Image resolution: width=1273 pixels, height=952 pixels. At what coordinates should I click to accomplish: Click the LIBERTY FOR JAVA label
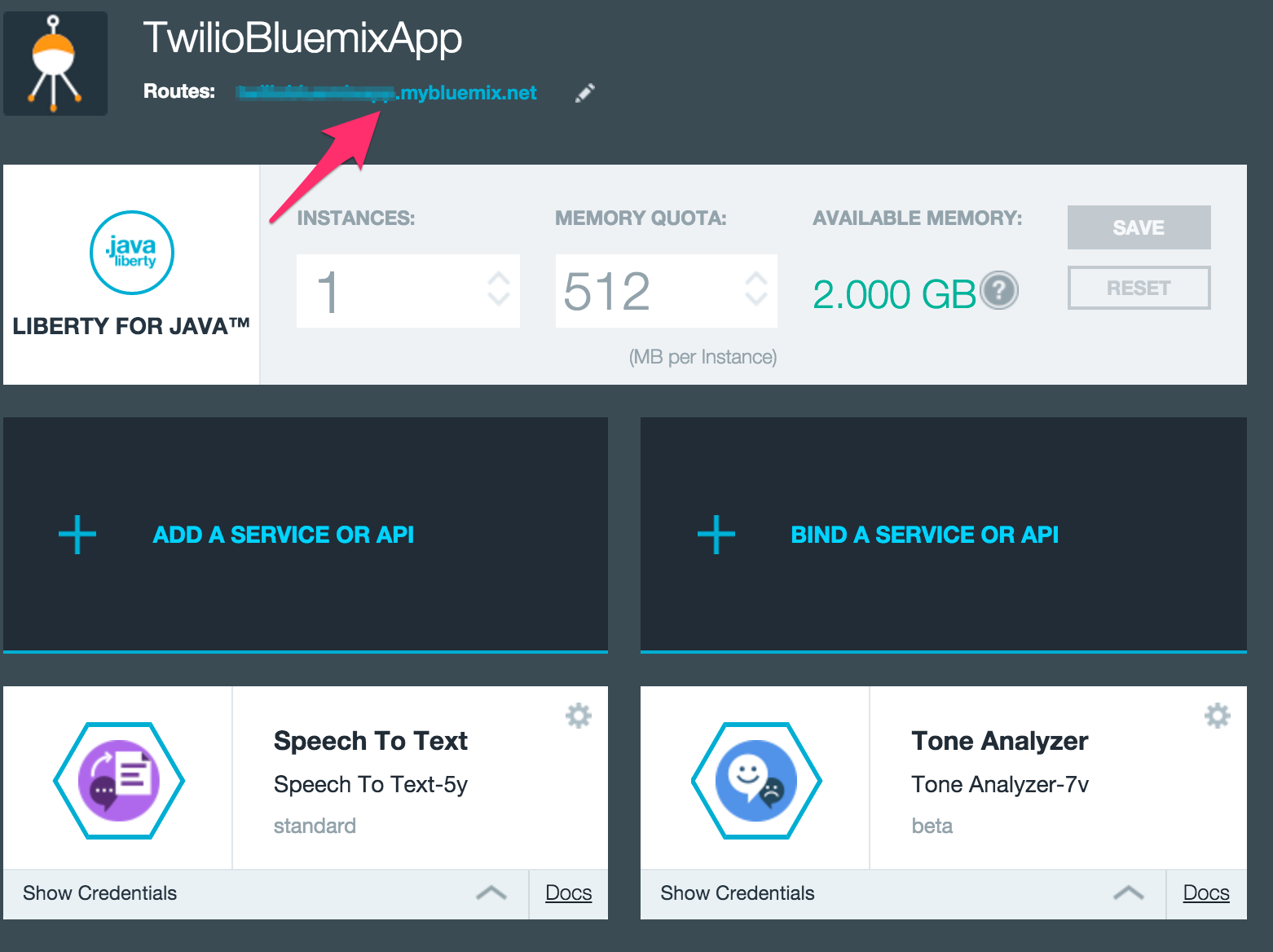131,326
